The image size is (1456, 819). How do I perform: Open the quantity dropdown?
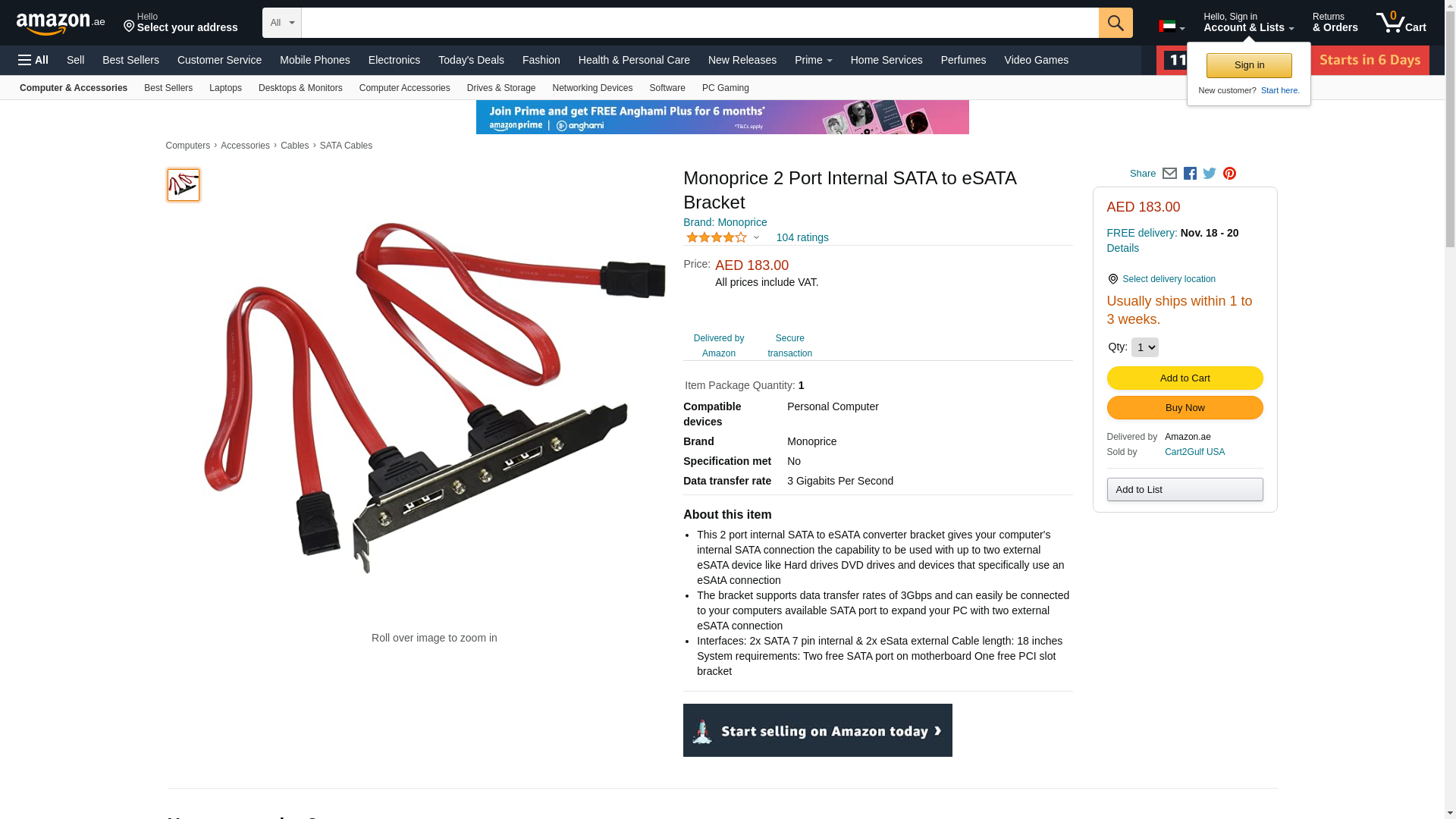1144,347
